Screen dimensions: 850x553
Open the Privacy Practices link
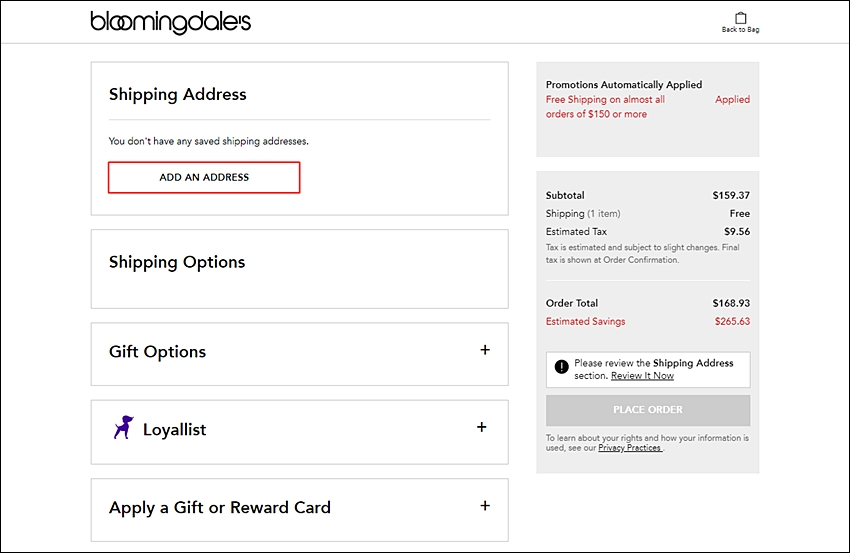click(x=630, y=448)
